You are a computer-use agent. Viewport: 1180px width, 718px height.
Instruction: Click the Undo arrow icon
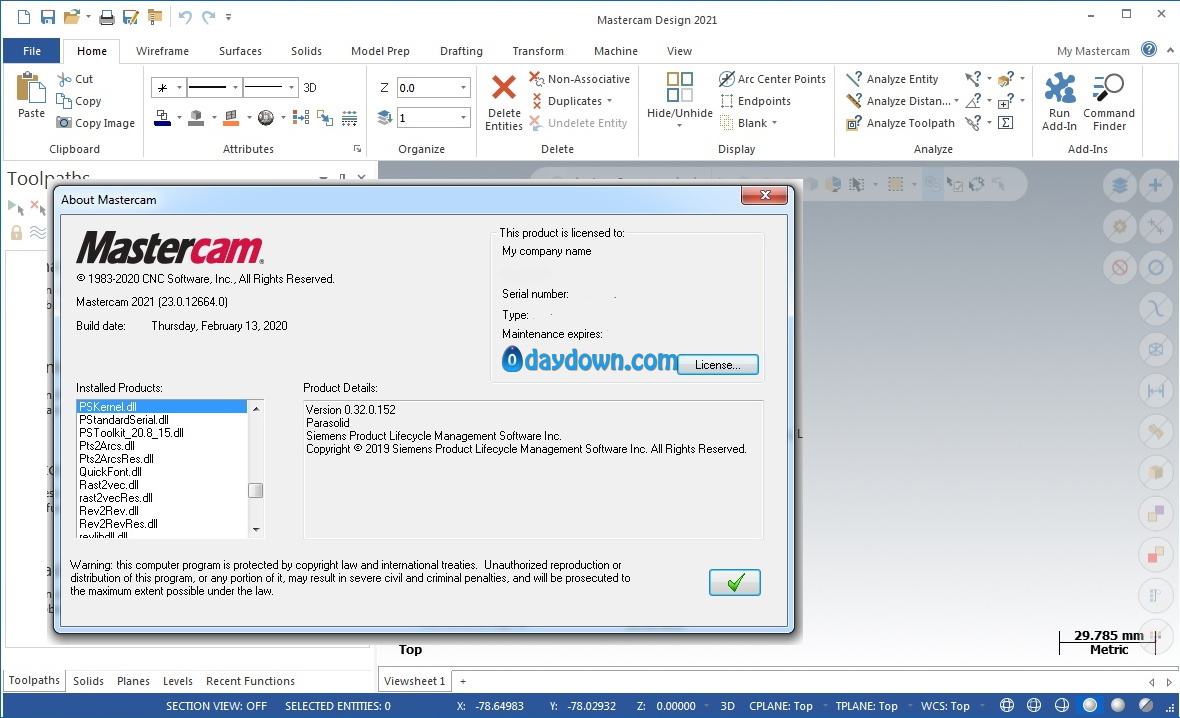pos(185,16)
